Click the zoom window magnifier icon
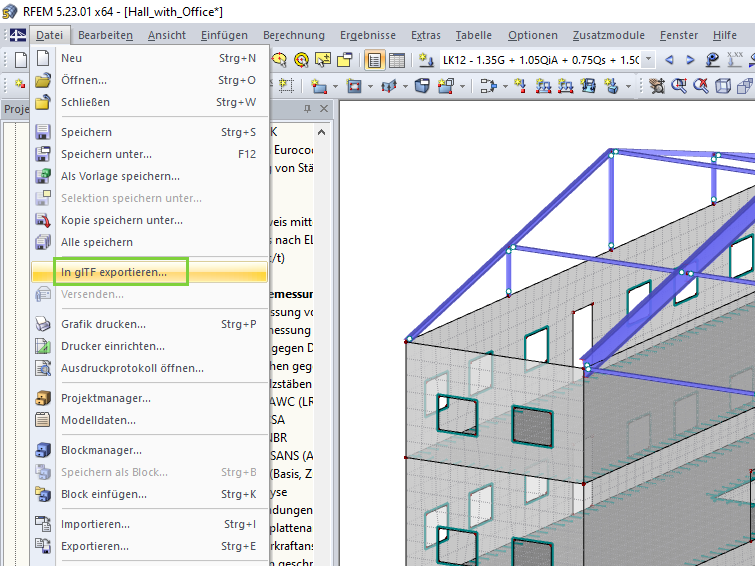The height and width of the screenshot is (566, 755). [x=679, y=86]
